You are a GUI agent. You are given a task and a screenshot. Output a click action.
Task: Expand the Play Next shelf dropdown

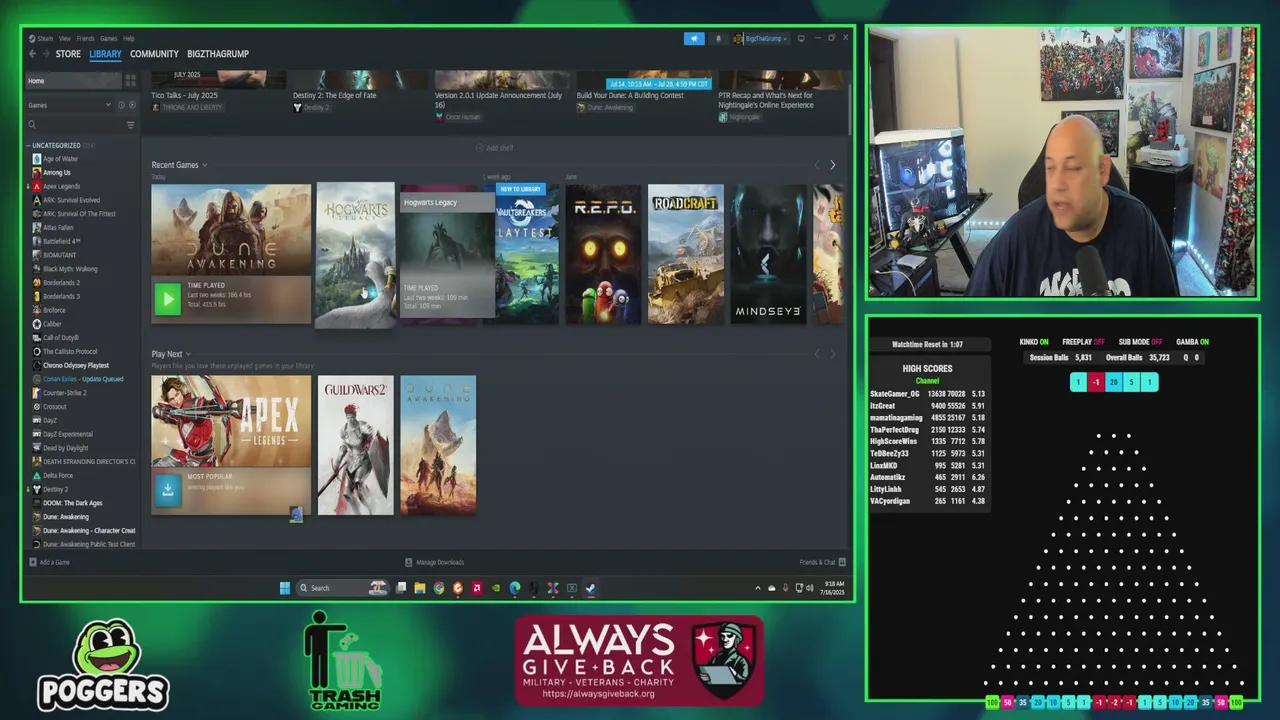point(187,354)
